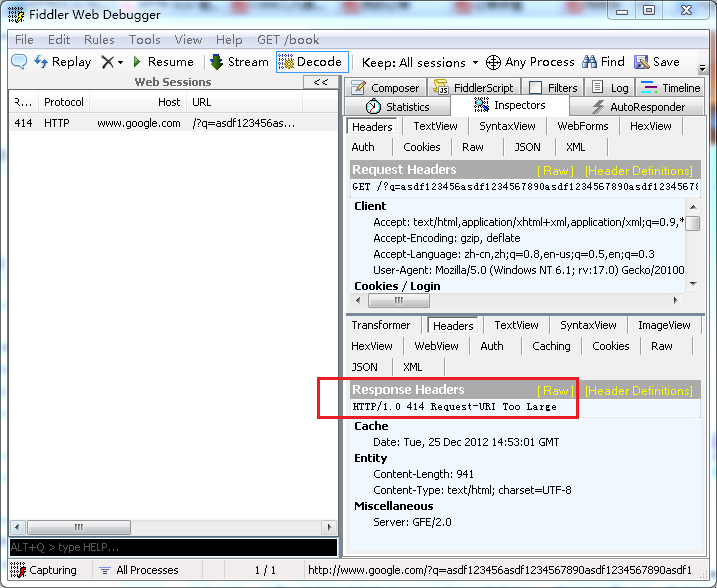The image size is (717, 588).
Task: Click the Find binoculars icon
Action: pos(590,62)
